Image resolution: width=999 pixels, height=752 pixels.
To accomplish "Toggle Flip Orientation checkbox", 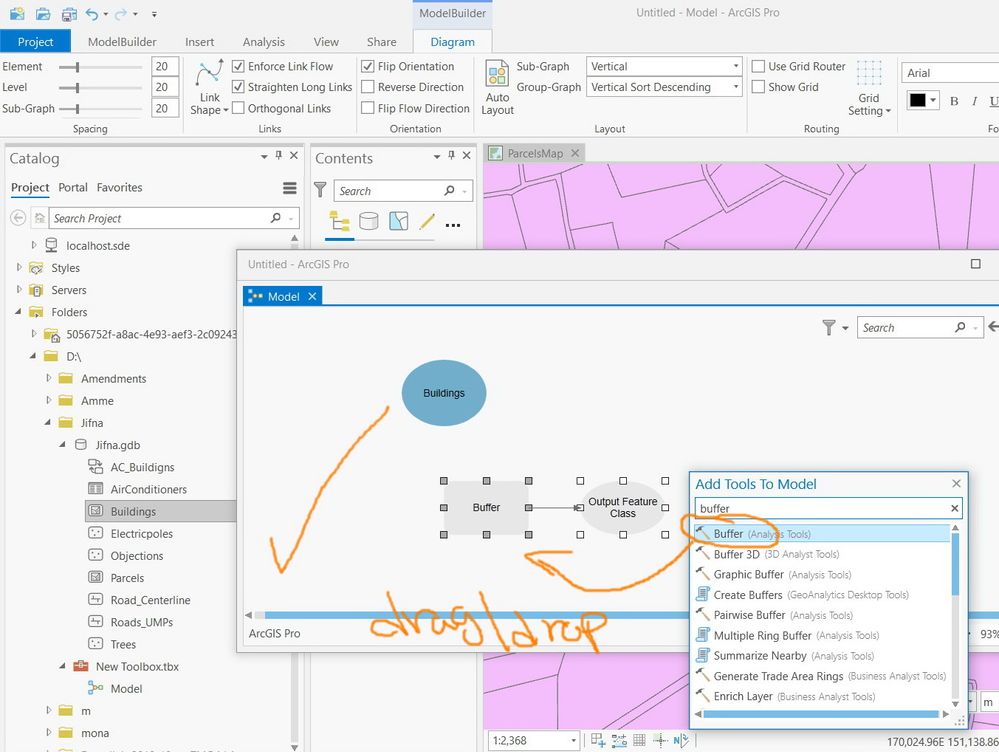I will [x=368, y=66].
